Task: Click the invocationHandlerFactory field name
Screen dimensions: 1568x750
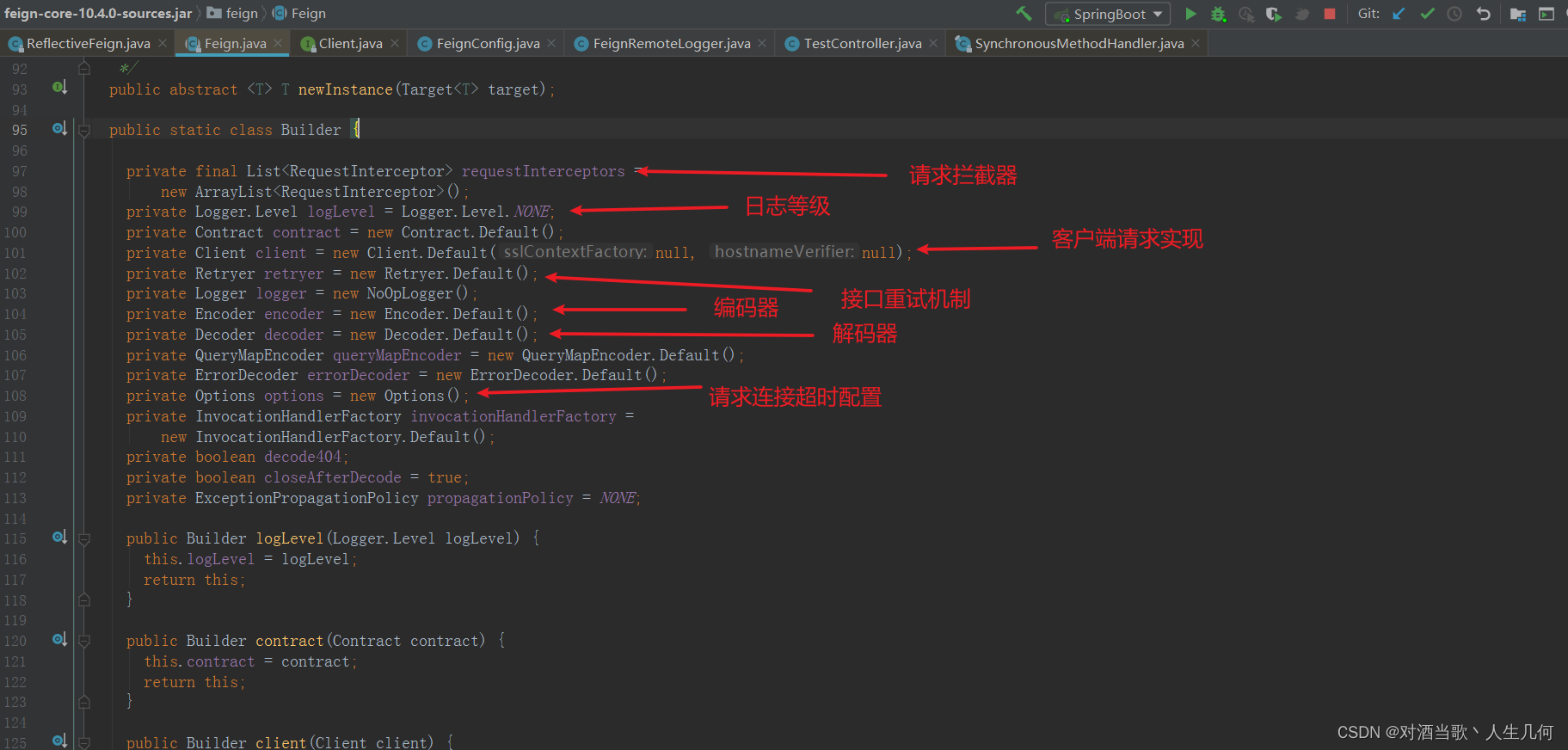Action: point(513,416)
